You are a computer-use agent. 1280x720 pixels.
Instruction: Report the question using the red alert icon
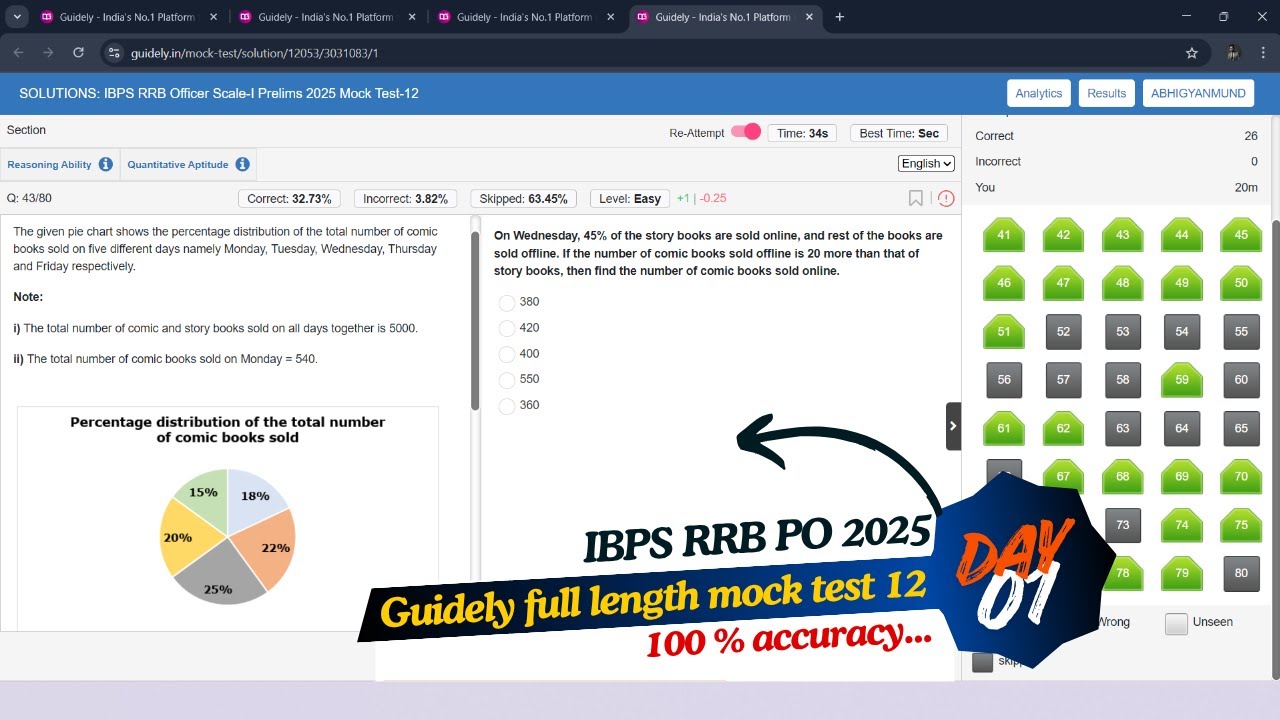coord(946,198)
